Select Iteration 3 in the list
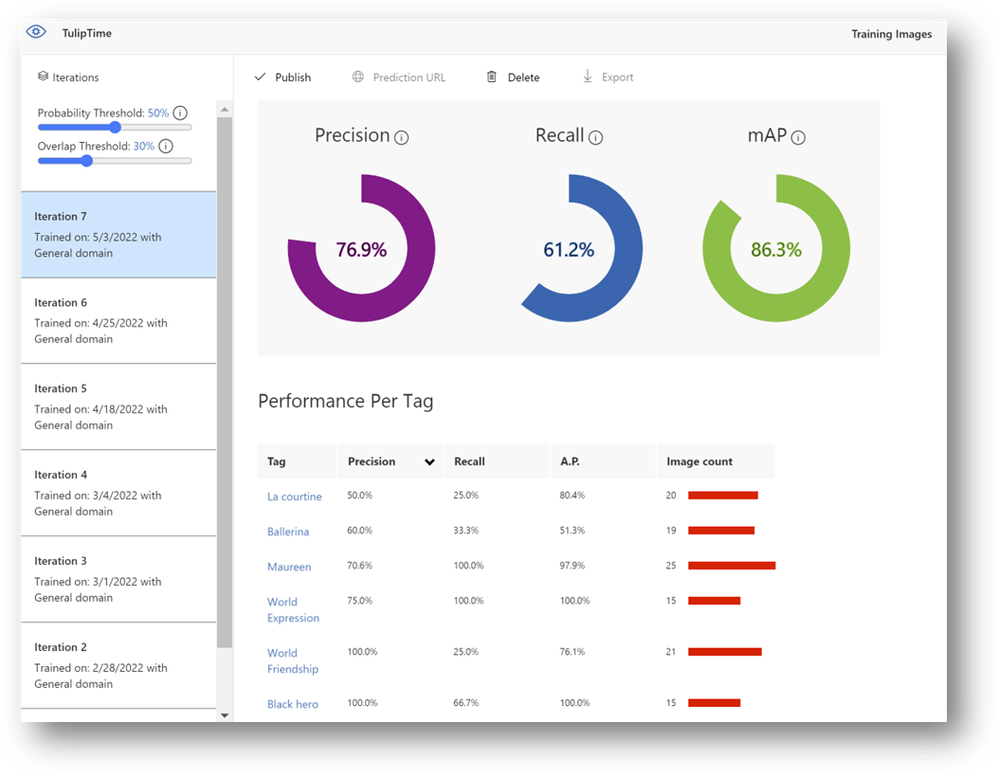The width and height of the screenshot is (999, 774). click(119, 578)
